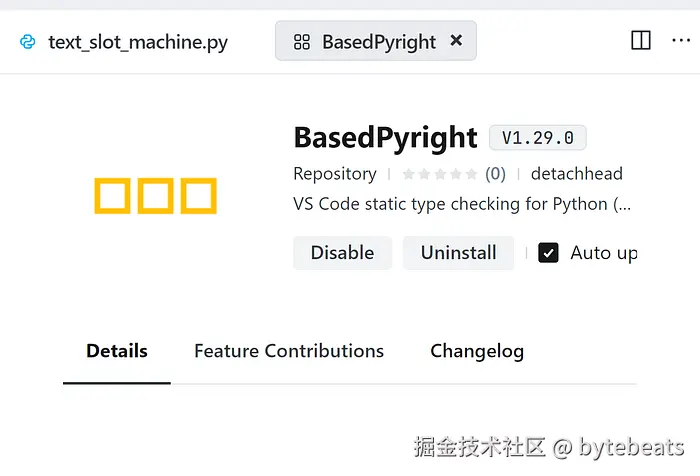Split the editor with the split icon
The width and height of the screenshot is (700, 476).
pos(641,40)
